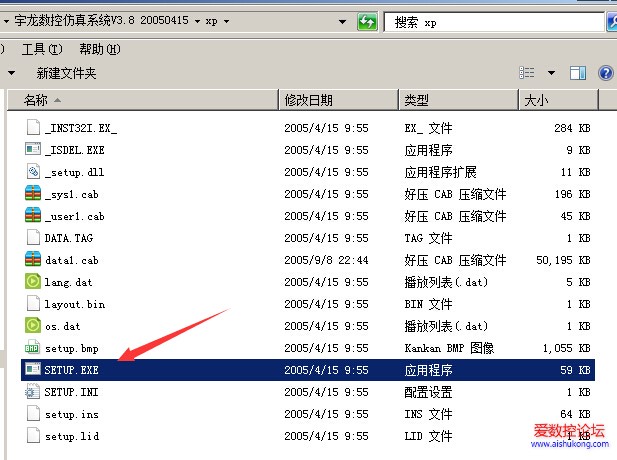Click the 50,195 KB size value

click(x=563, y=260)
